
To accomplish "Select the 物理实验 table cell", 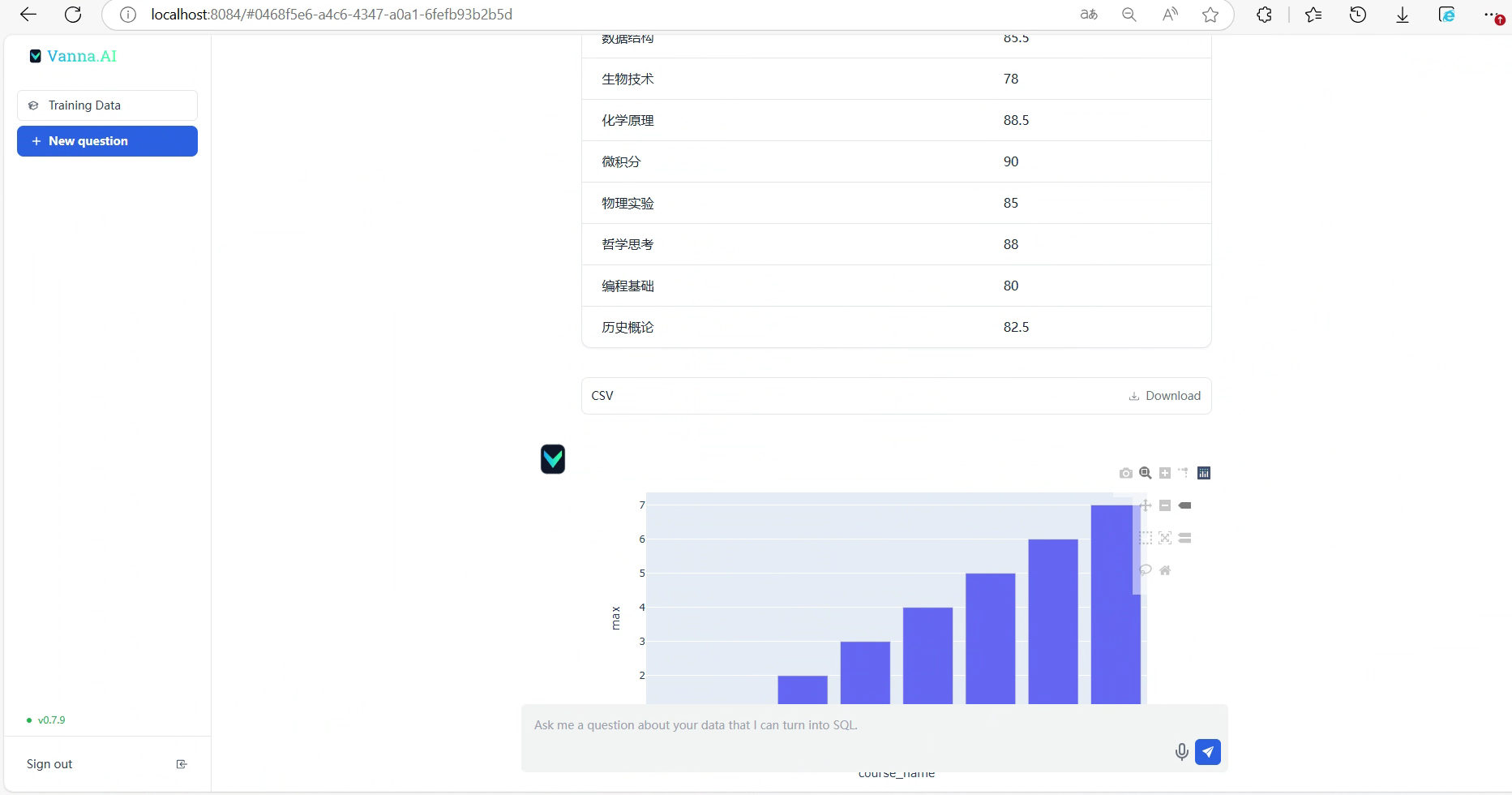I will pyautogui.click(x=628, y=203).
